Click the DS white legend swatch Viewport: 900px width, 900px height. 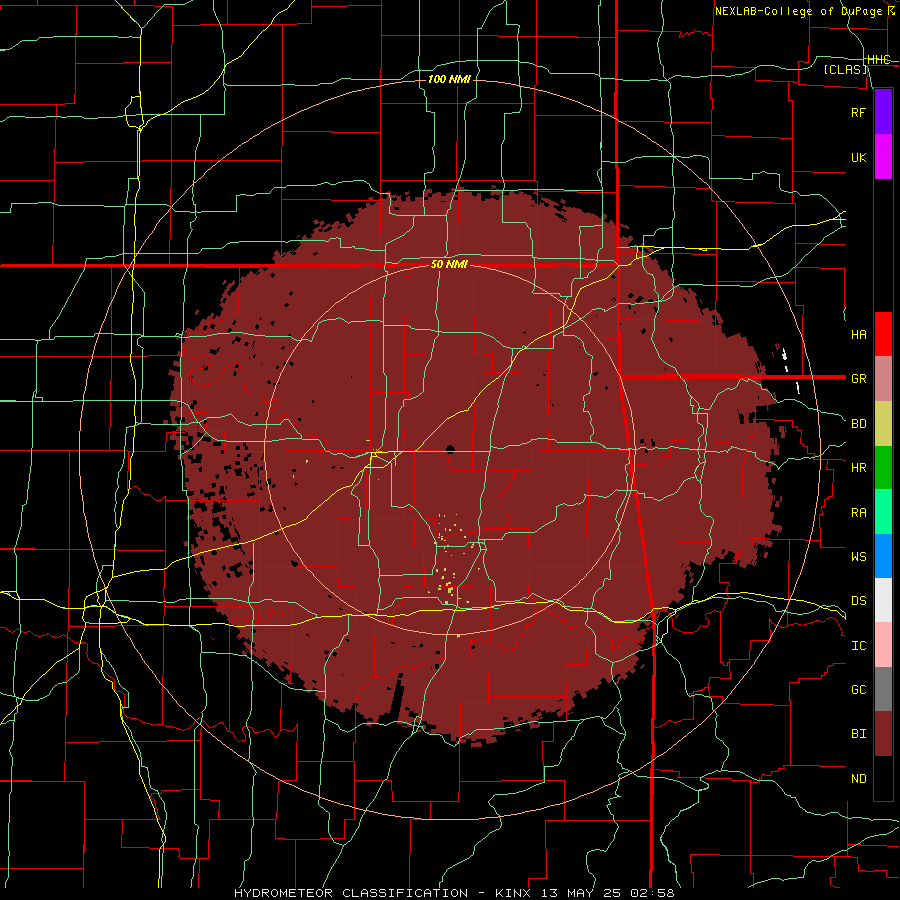pyautogui.click(x=883, y=600)
